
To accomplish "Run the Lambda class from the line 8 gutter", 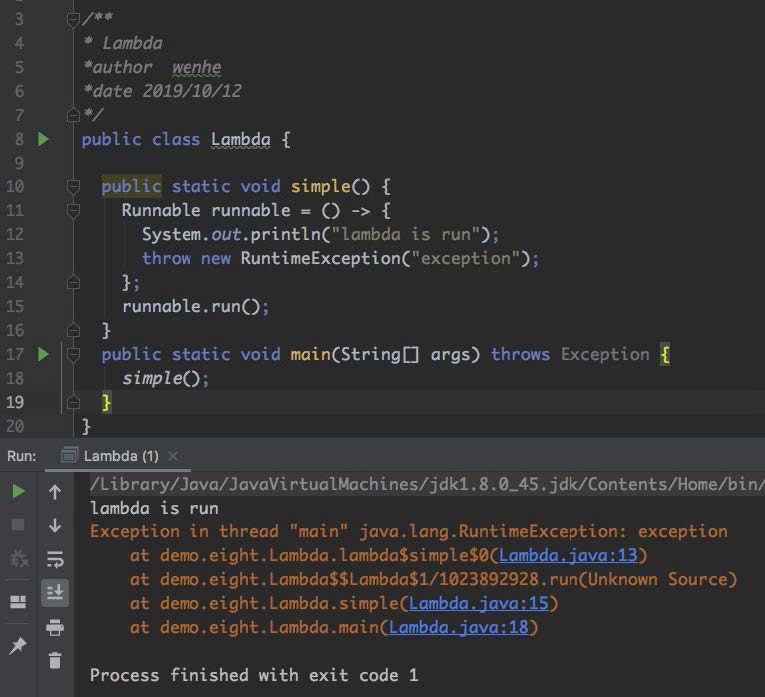I will coord(43,139).
